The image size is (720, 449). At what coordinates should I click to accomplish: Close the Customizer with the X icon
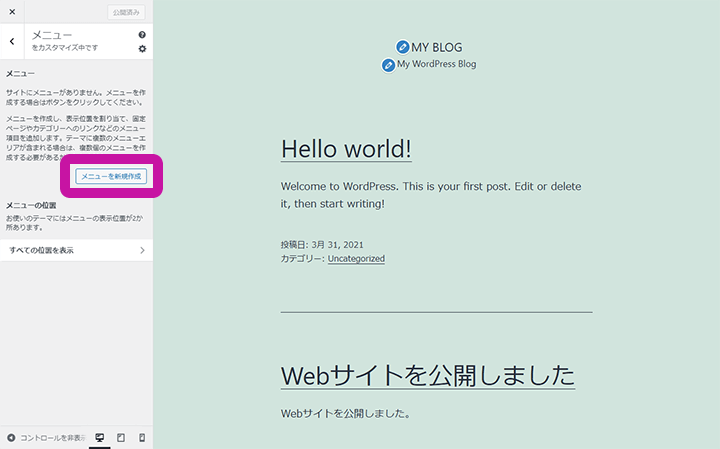12,12
